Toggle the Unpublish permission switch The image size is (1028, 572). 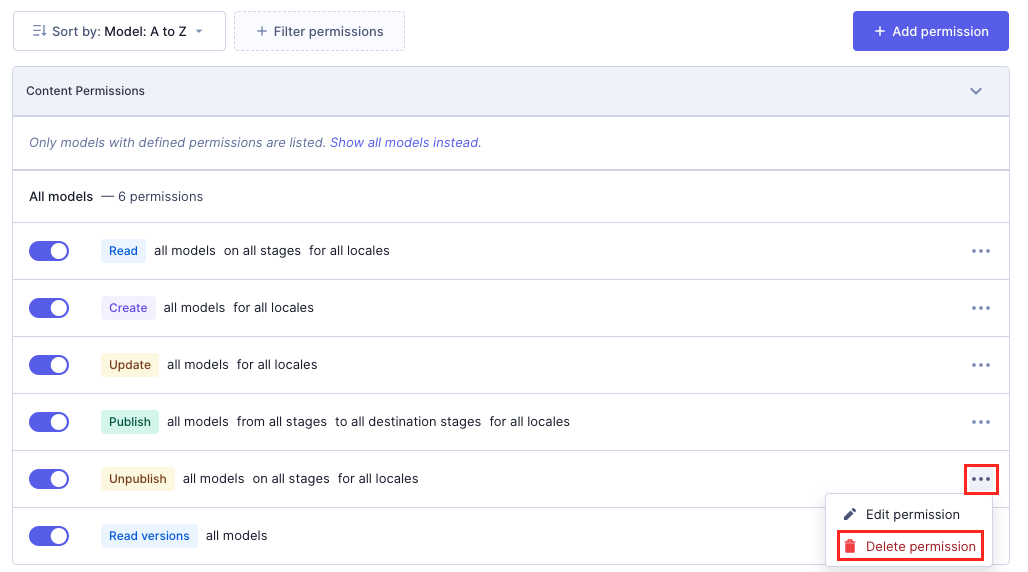pyautogui.click(x=49, y=479)
